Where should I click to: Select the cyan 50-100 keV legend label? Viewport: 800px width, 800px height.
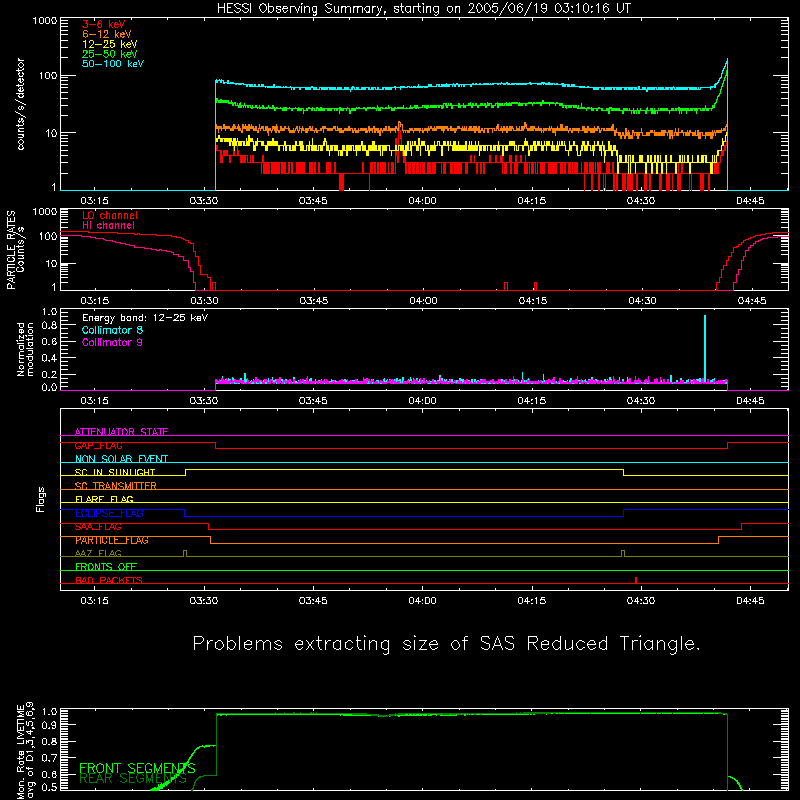pyautogui.click(x=113, y=64)
